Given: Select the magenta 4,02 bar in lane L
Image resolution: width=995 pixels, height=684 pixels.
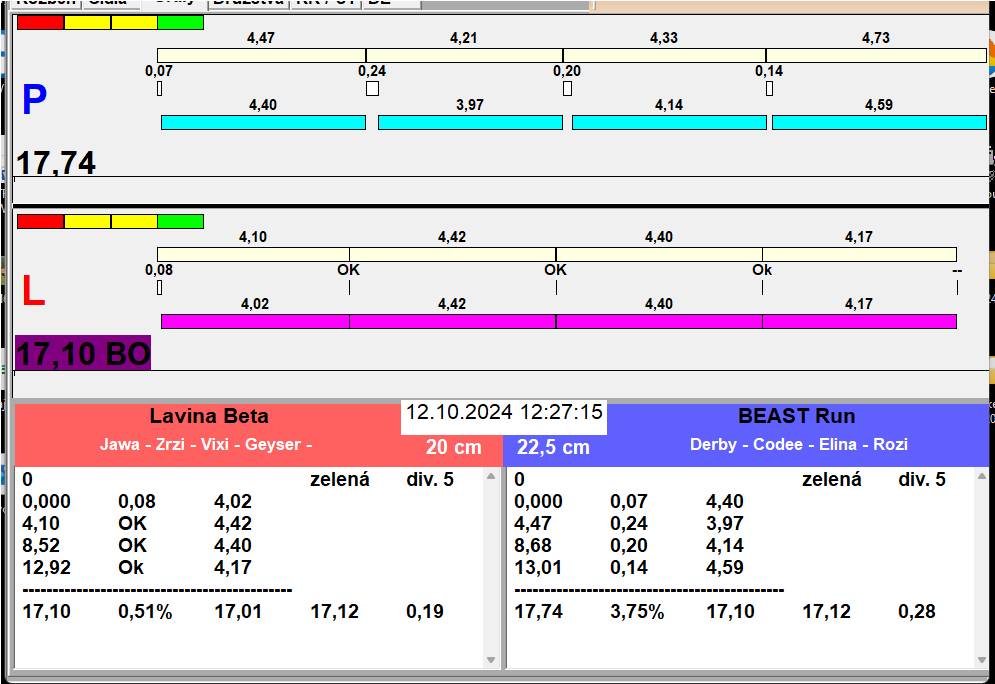Looking at the screenshot, I should coord(255,321).
